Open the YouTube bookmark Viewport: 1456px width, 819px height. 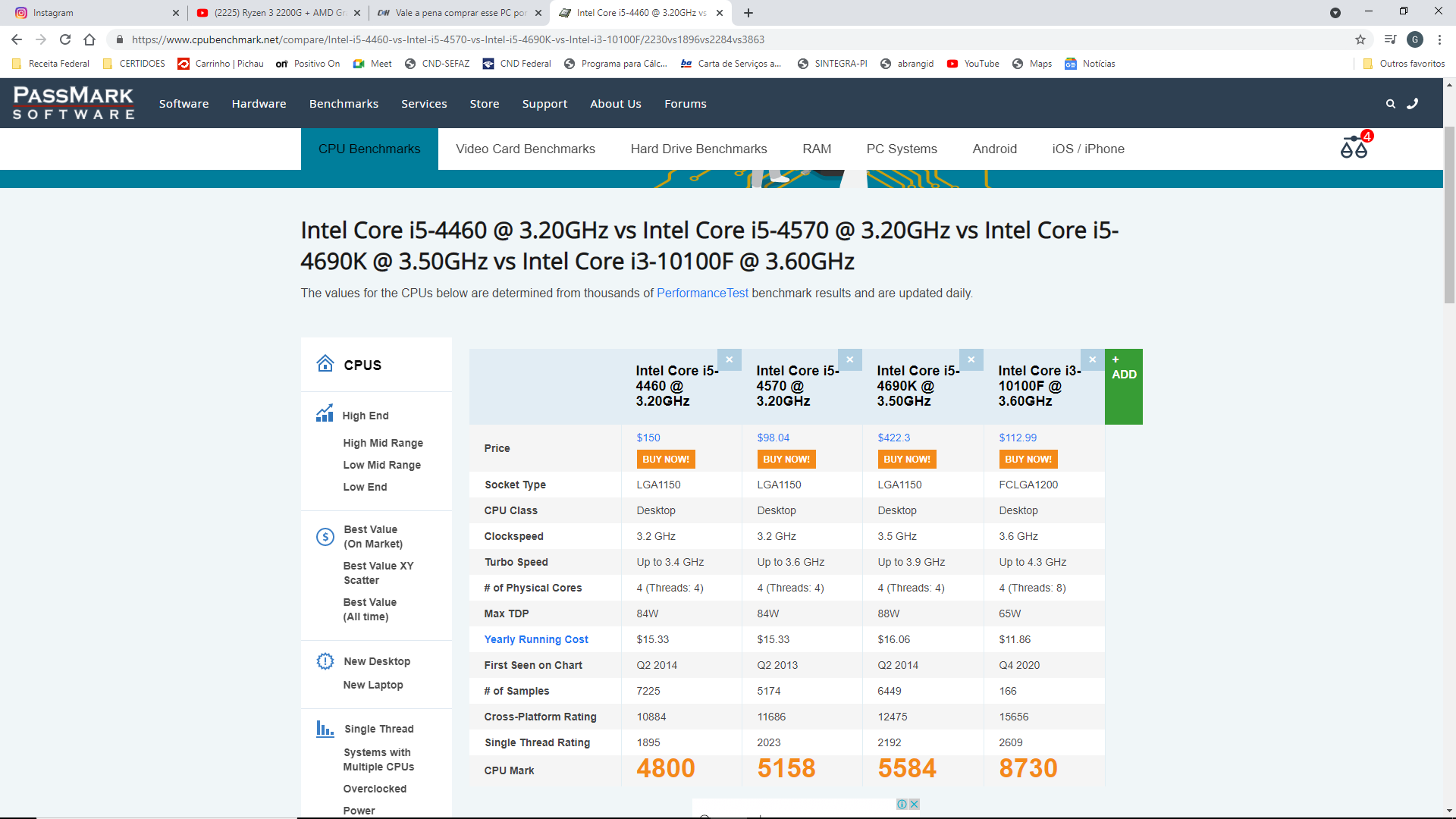point(973,64)
